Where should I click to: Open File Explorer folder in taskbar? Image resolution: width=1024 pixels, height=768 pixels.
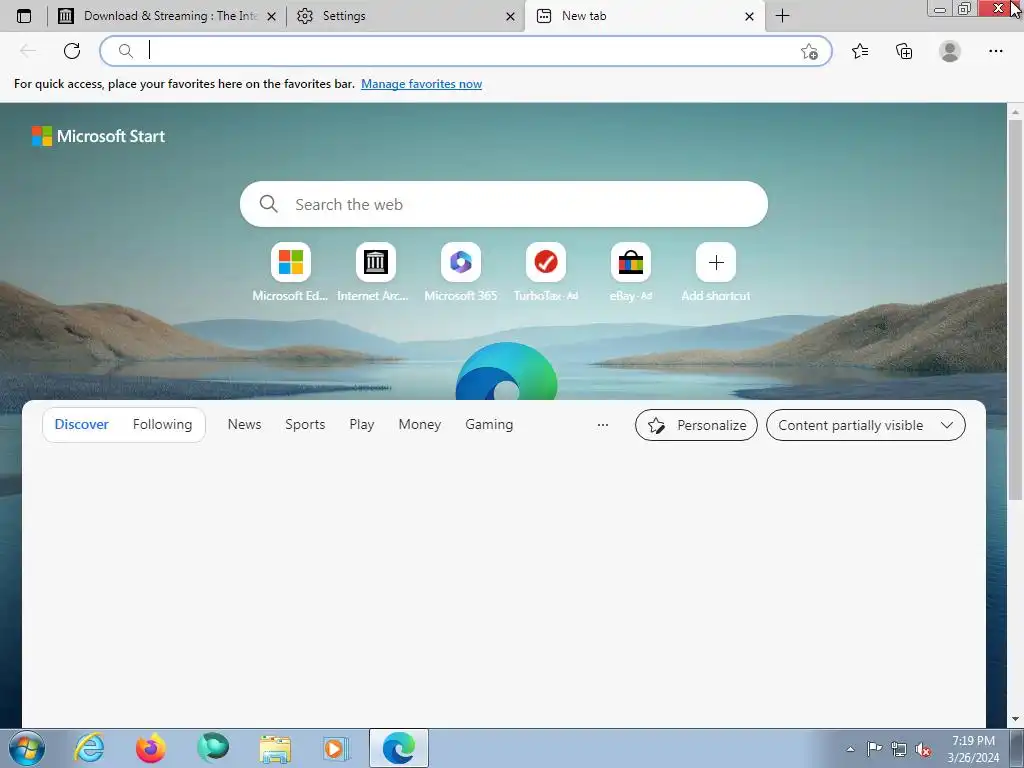[x=275, y=748]
